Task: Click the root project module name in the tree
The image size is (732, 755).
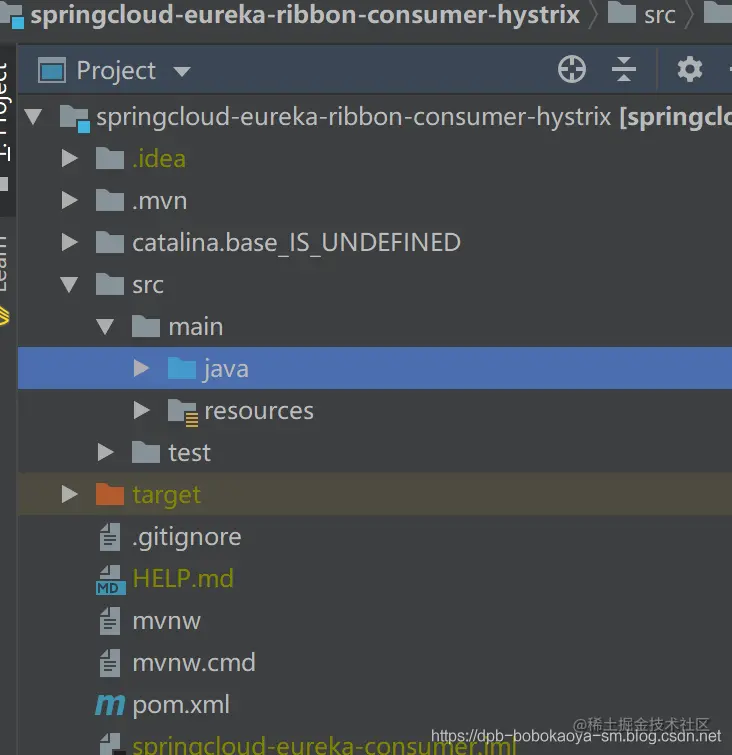Action: [x=353, y=117]
